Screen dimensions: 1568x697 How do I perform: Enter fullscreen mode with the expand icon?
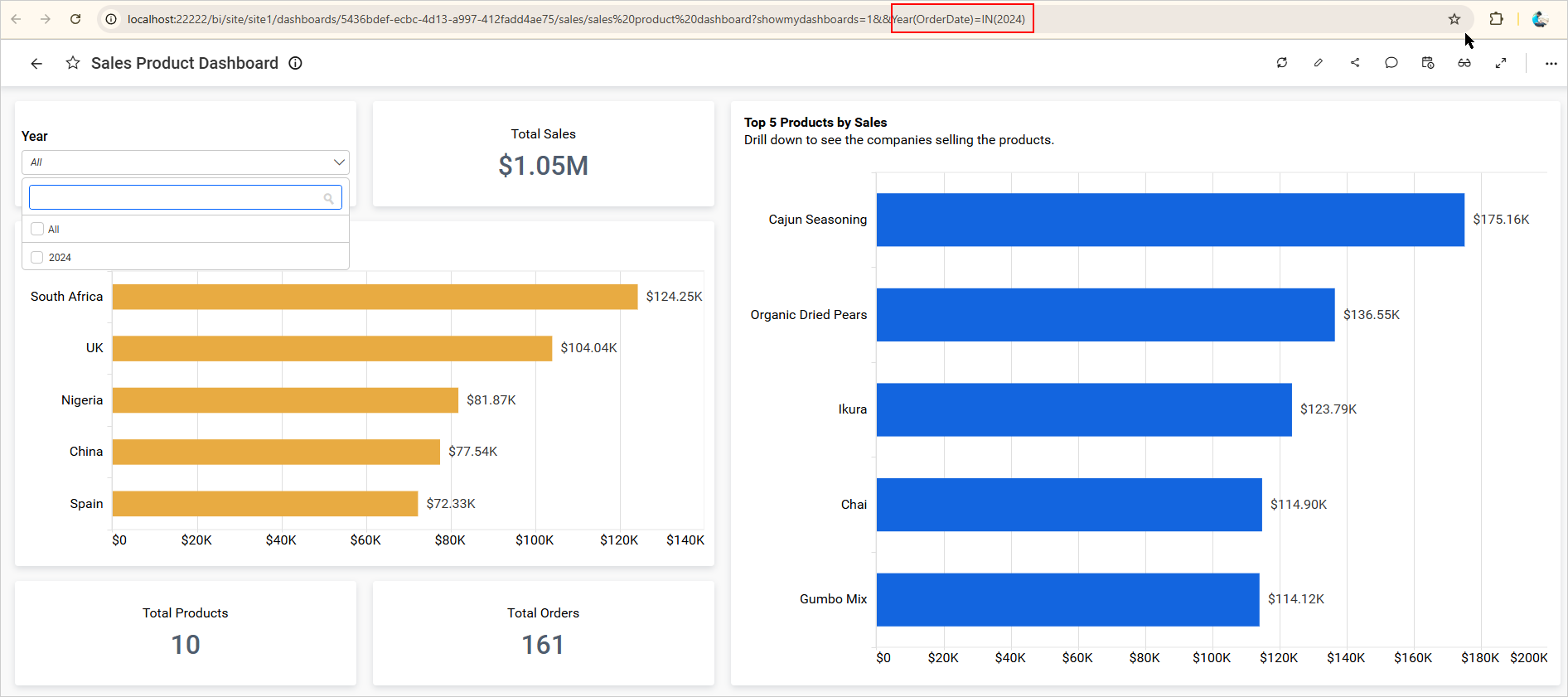pyautogui.click(x=1501, y=63)
